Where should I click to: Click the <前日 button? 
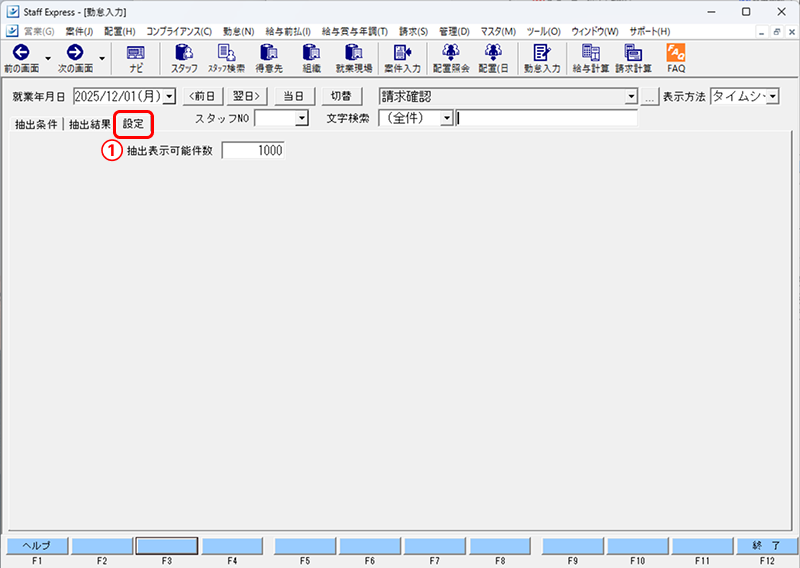click(x=203, y=96)
